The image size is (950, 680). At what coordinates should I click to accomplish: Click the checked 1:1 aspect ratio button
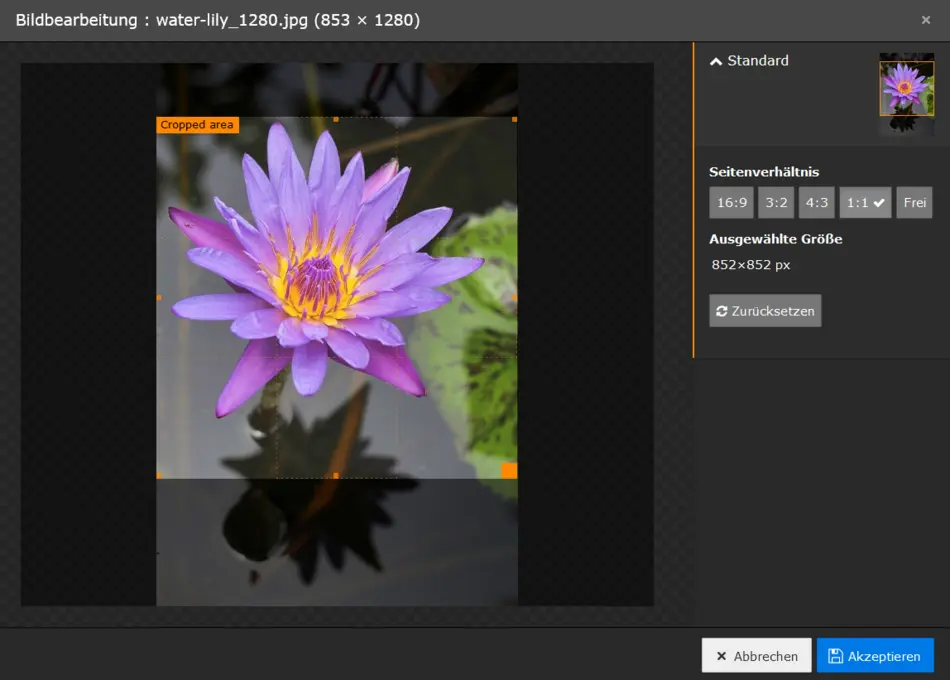(865, 202)
